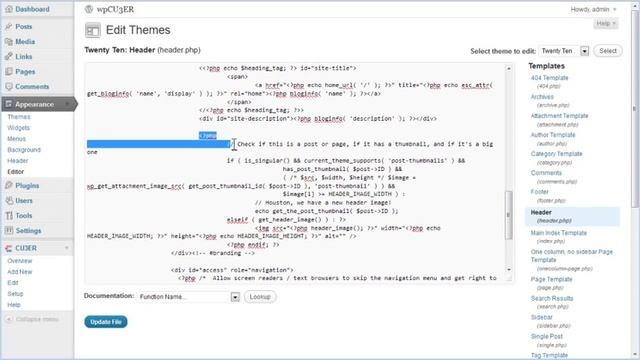Click the WordPress logo beside wpCU3ER
The image size is (640, 360).
(89, 9)
